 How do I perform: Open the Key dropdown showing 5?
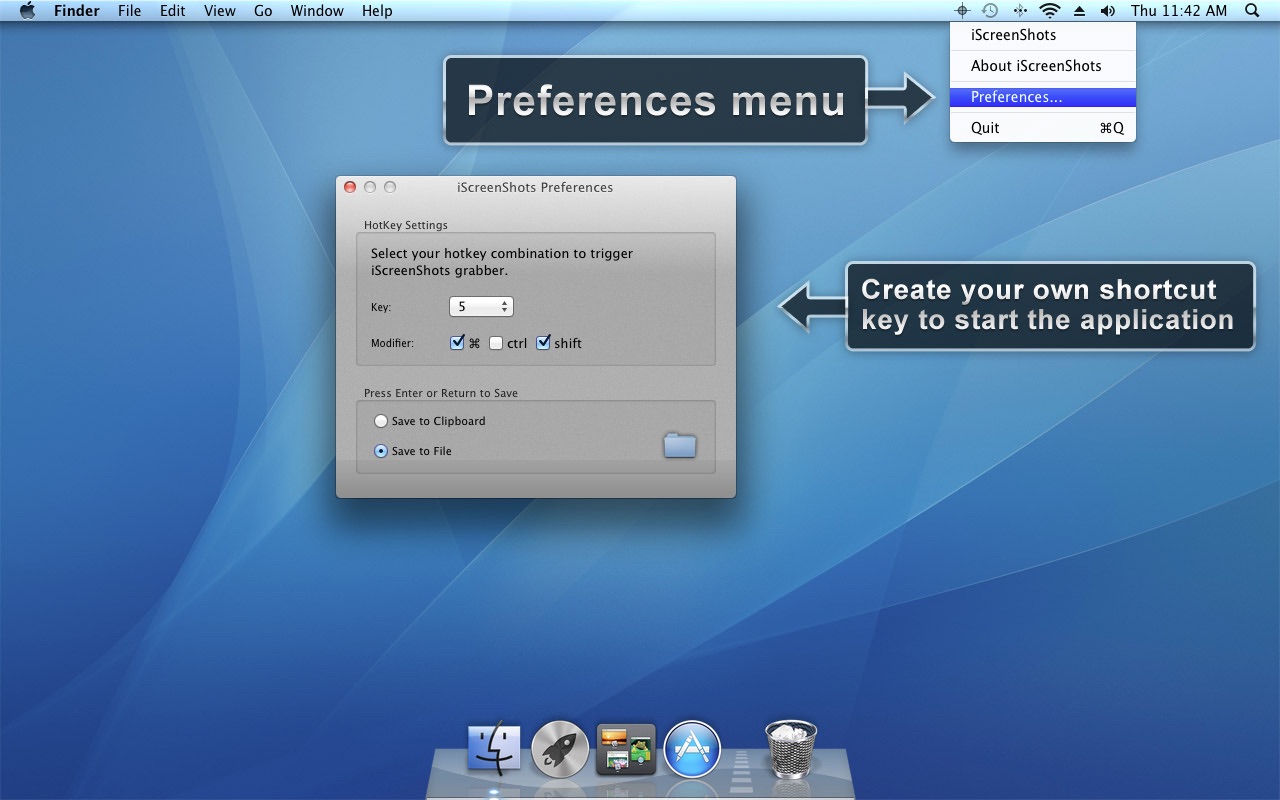[x=481, y=307]
